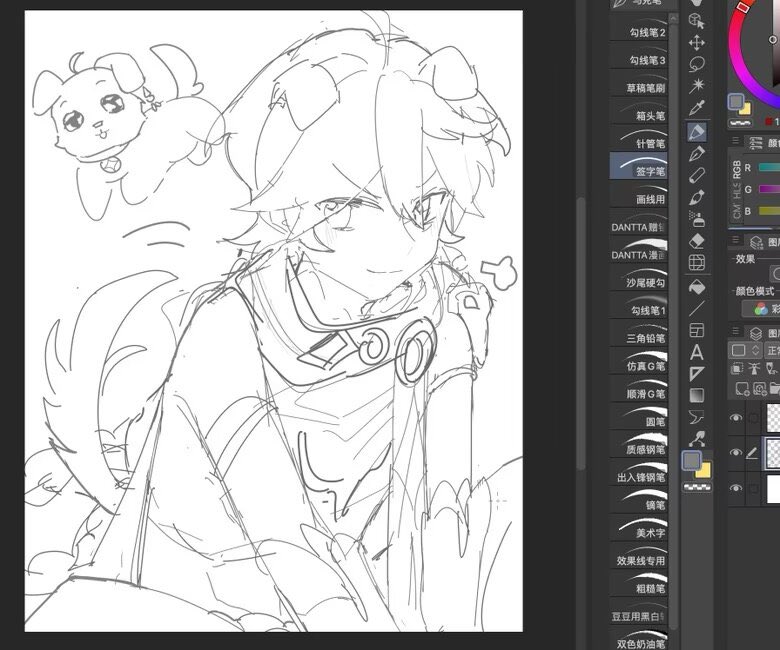
Task: Open the layer property panel hamburger menu
Action: [735, 240]
